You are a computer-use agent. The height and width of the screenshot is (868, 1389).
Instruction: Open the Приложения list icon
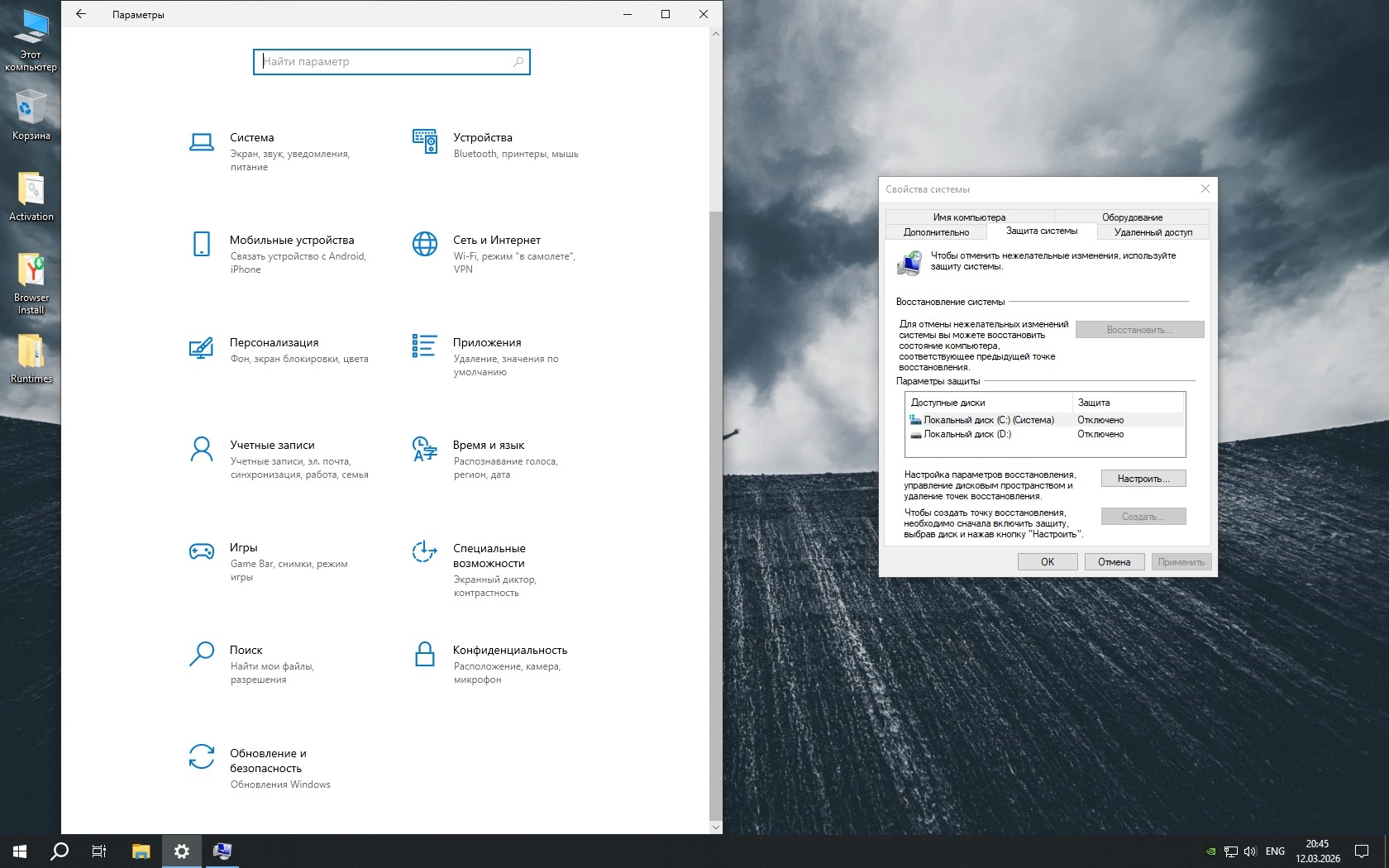click(x=425, y=346)
